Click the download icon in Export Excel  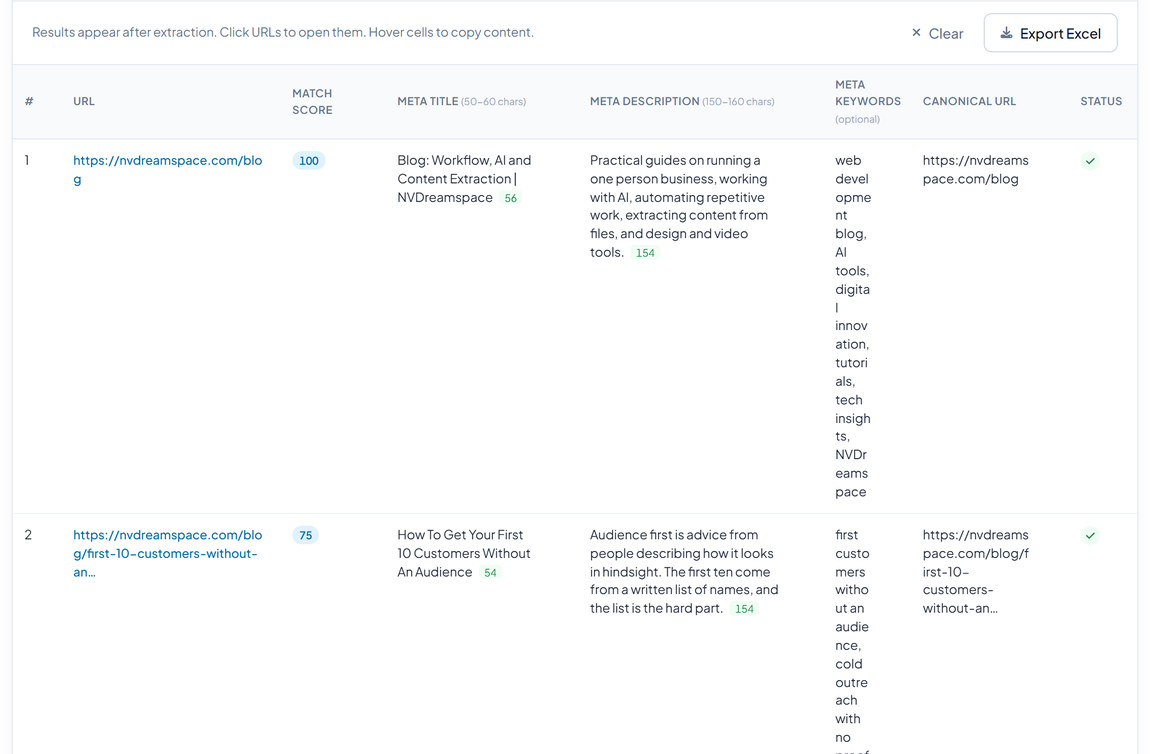[x=1006, y=33]
